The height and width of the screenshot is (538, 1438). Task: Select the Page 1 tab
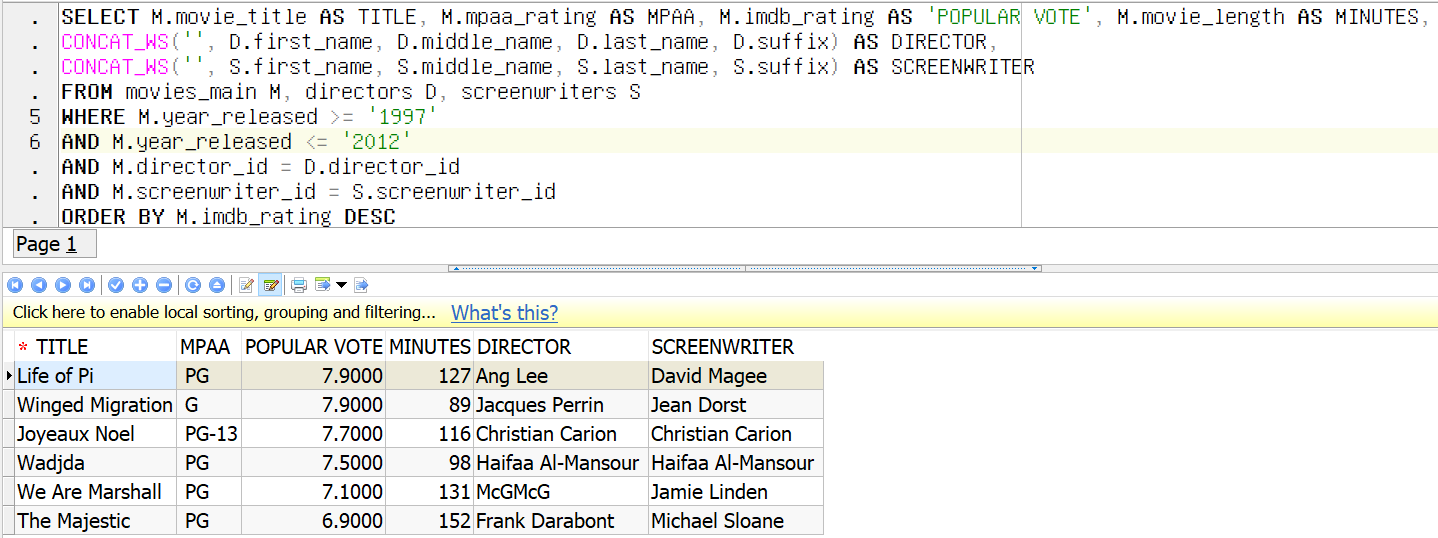click(54, 244)
